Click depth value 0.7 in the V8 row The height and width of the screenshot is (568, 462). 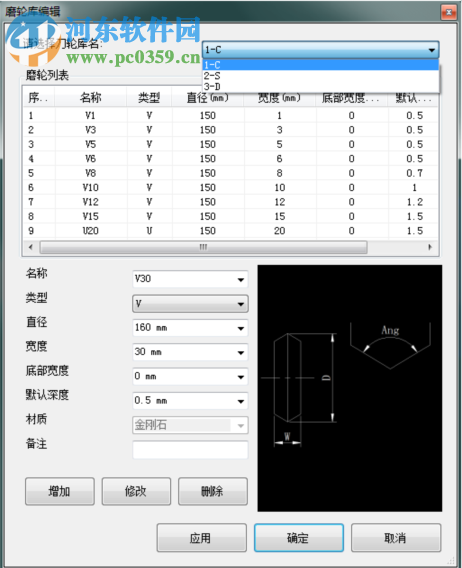(x=414, y=173)
